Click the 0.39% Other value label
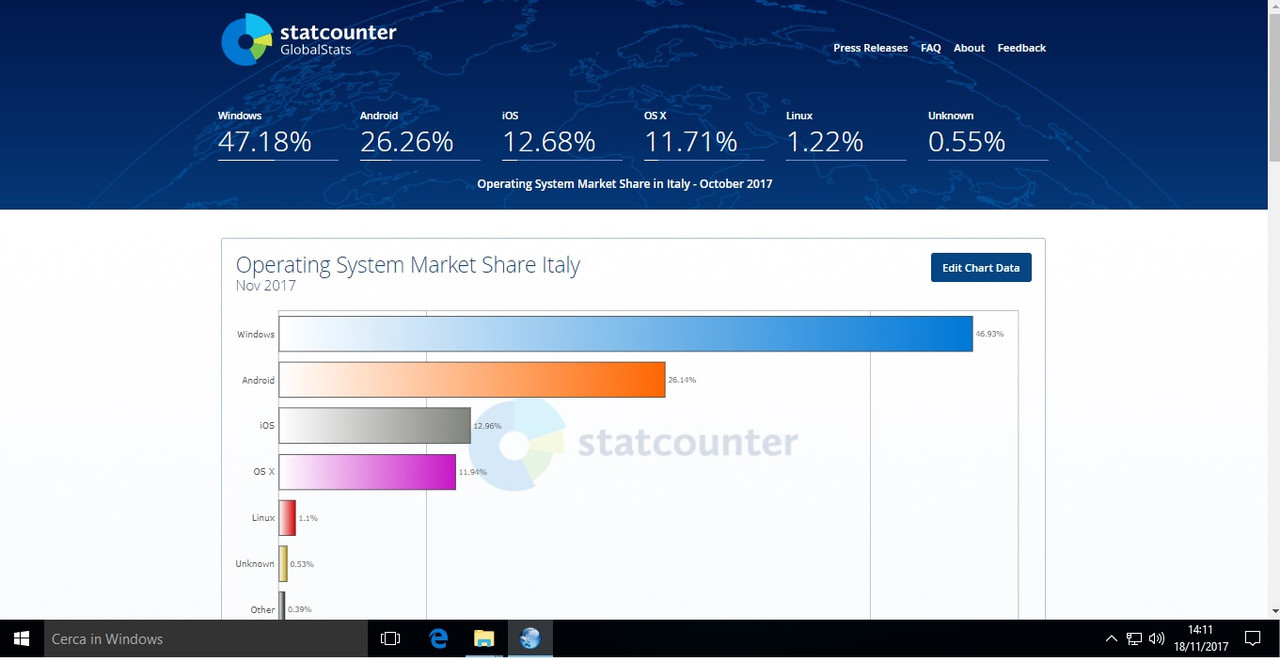The height and width of the screenshot is (659, 1280). click(x=299, y=609)
